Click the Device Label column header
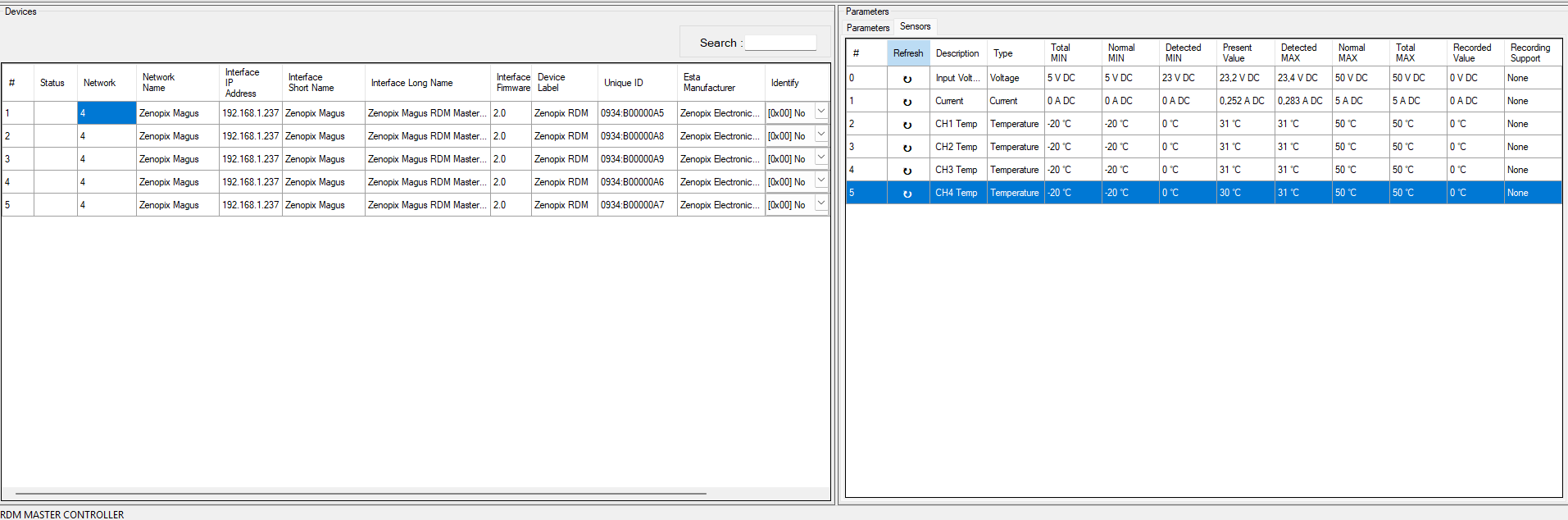The width and height of the screenshot is (1568, 520). 565,83
